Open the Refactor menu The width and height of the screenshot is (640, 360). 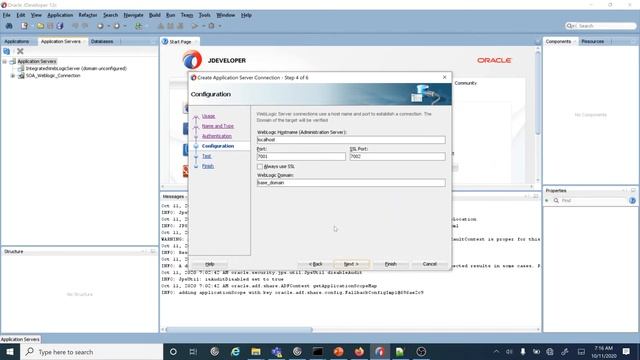(88, 15)
